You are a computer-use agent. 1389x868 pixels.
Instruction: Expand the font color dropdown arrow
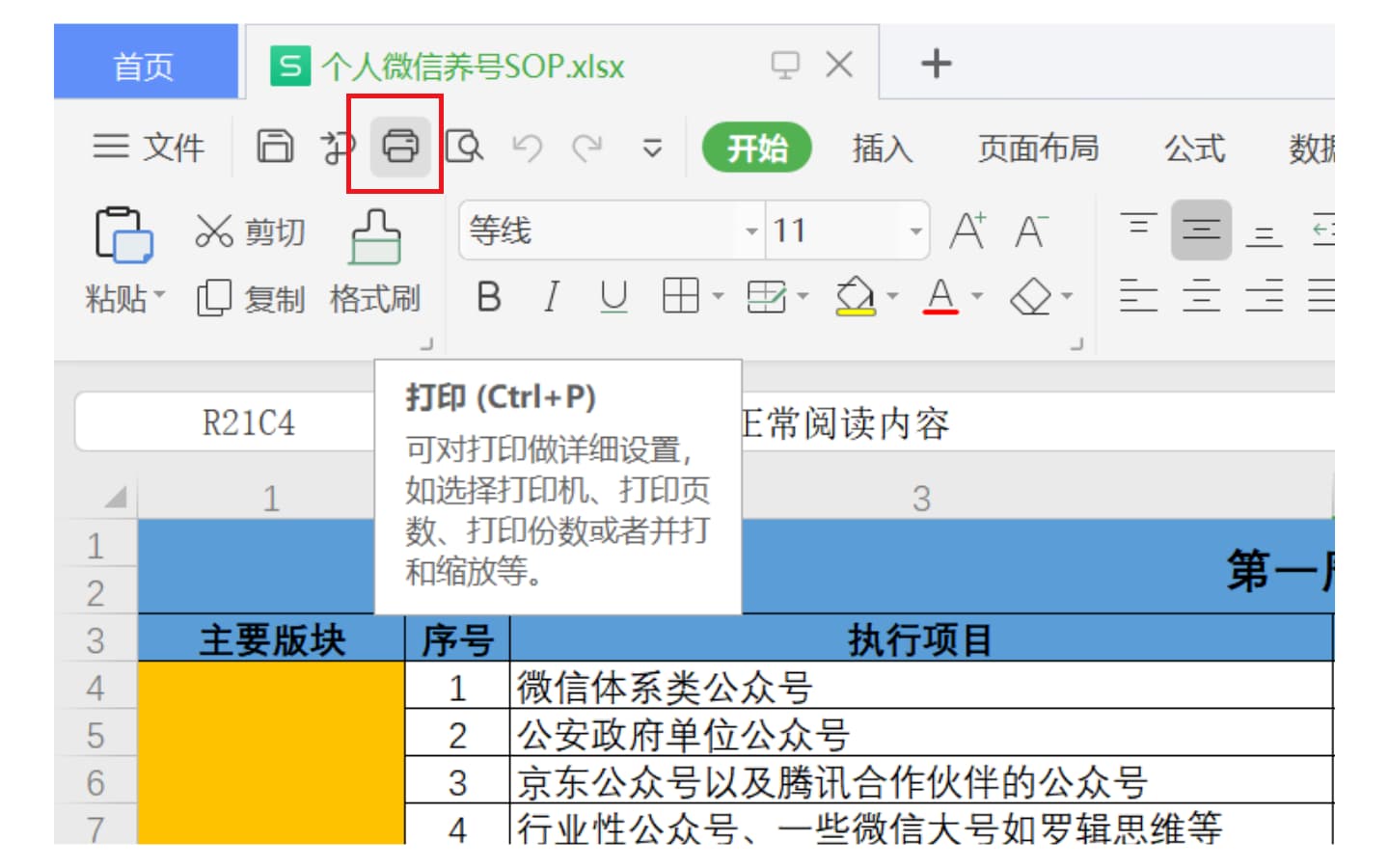pos(977,296)
